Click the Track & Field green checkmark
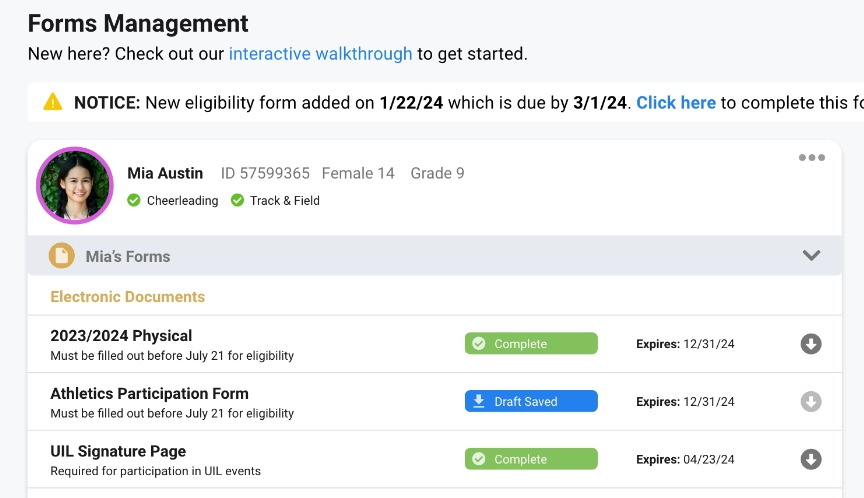 point(237,201)
